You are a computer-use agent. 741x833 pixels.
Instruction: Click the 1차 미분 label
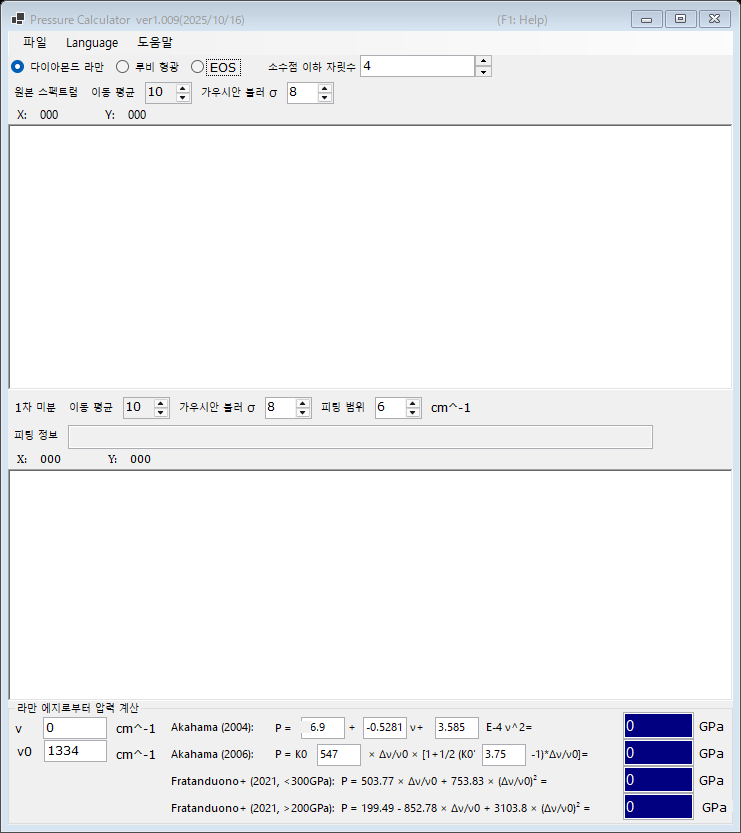pyautogui.click(x=35, y=407)
